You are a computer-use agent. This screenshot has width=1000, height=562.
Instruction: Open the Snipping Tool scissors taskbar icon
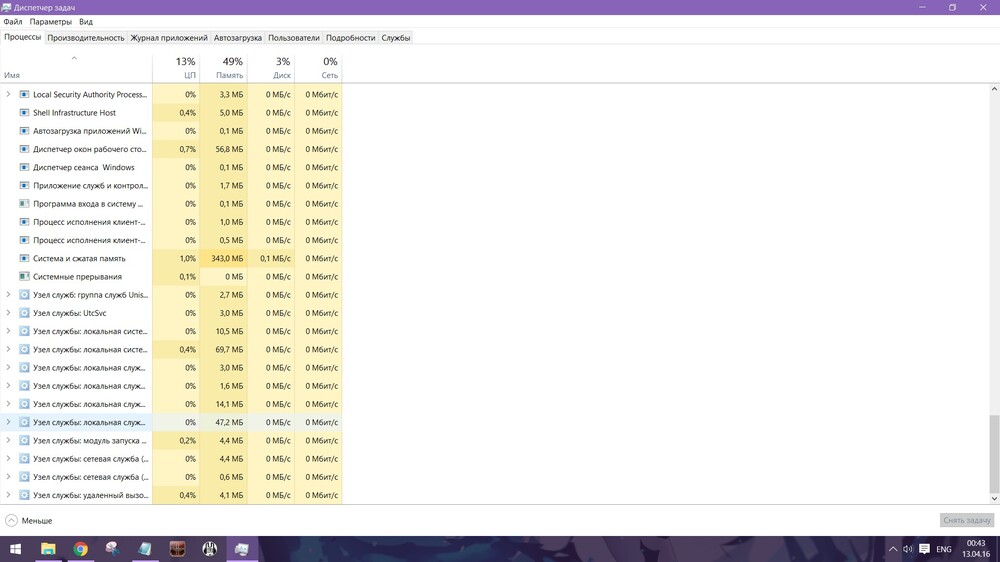tap(112, 549)
